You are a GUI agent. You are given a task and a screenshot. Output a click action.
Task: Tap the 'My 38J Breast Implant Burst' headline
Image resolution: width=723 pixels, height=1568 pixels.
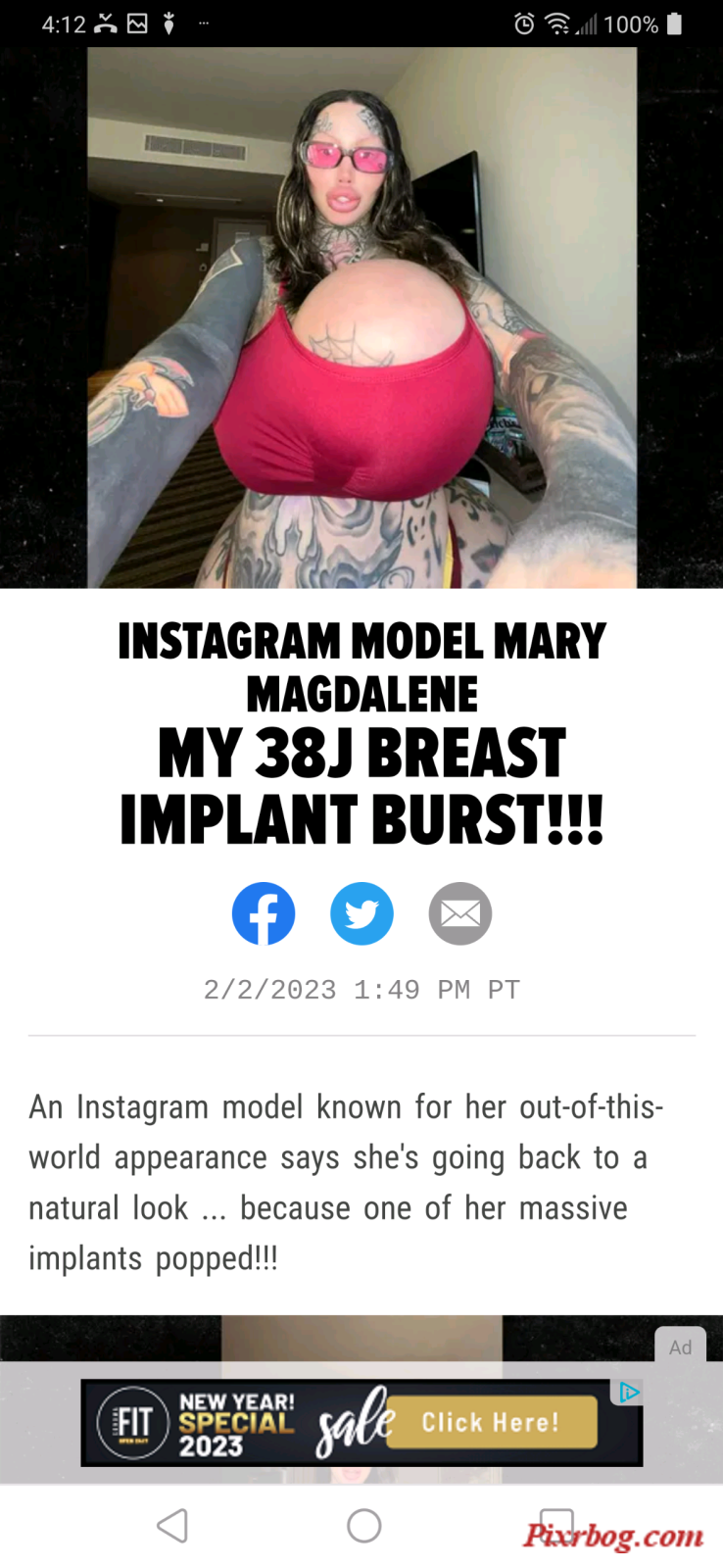tap(361, 785)
